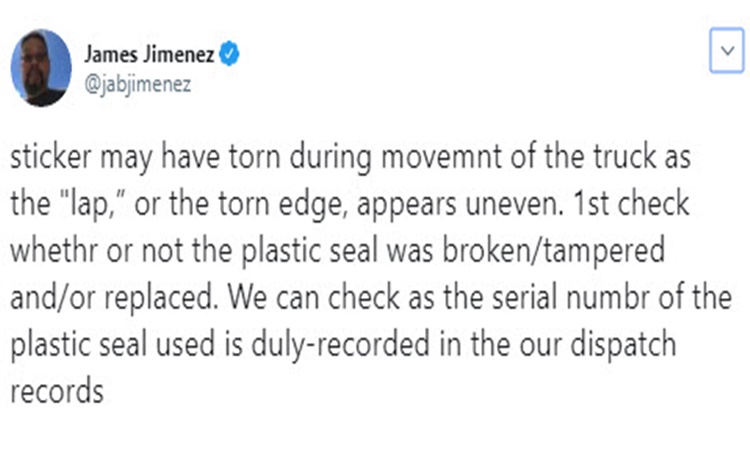Image resolution: width=750 pixels, height=450 pixels.
Task: Click the words "plastic seal used"
Action: (113, 345)
